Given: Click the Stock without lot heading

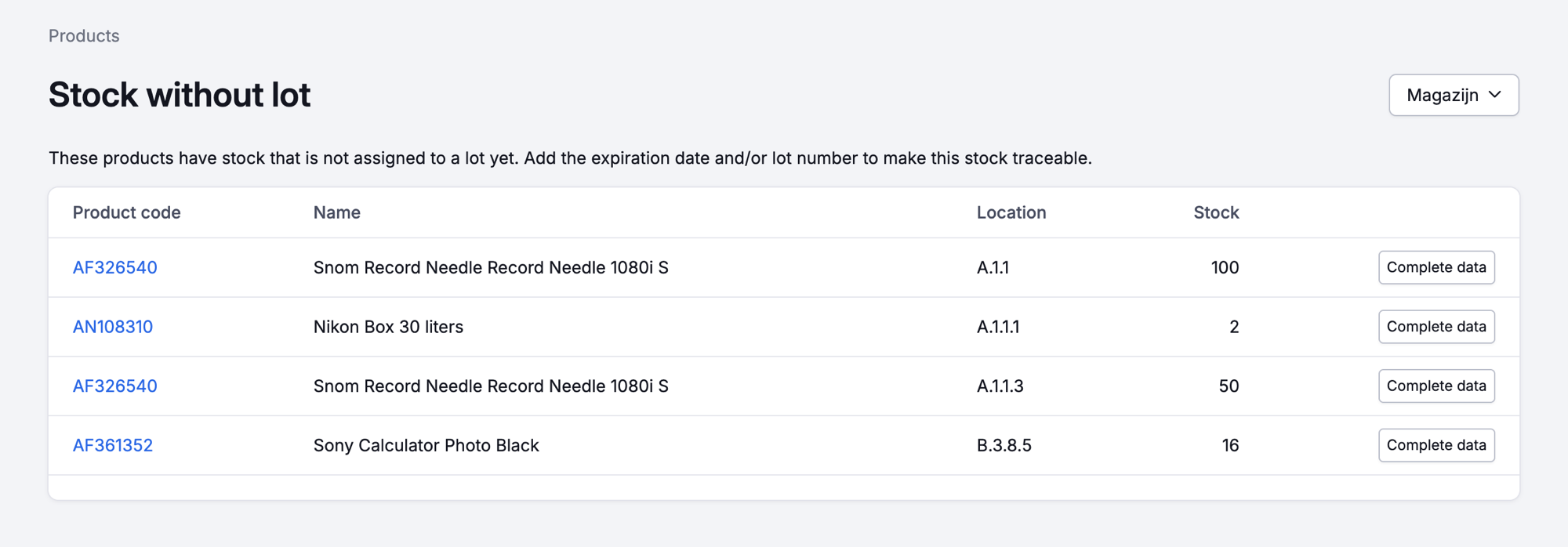Looking at the screenshot, I should [x=180, y=95].
